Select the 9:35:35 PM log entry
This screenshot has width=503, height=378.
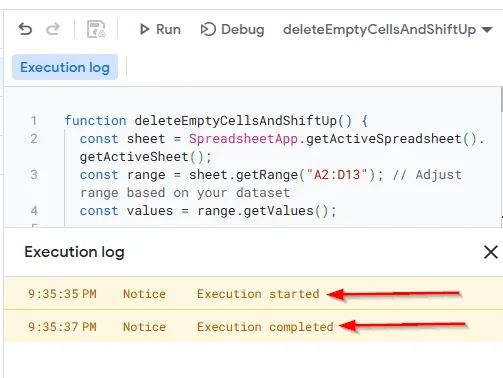(253, 293)
